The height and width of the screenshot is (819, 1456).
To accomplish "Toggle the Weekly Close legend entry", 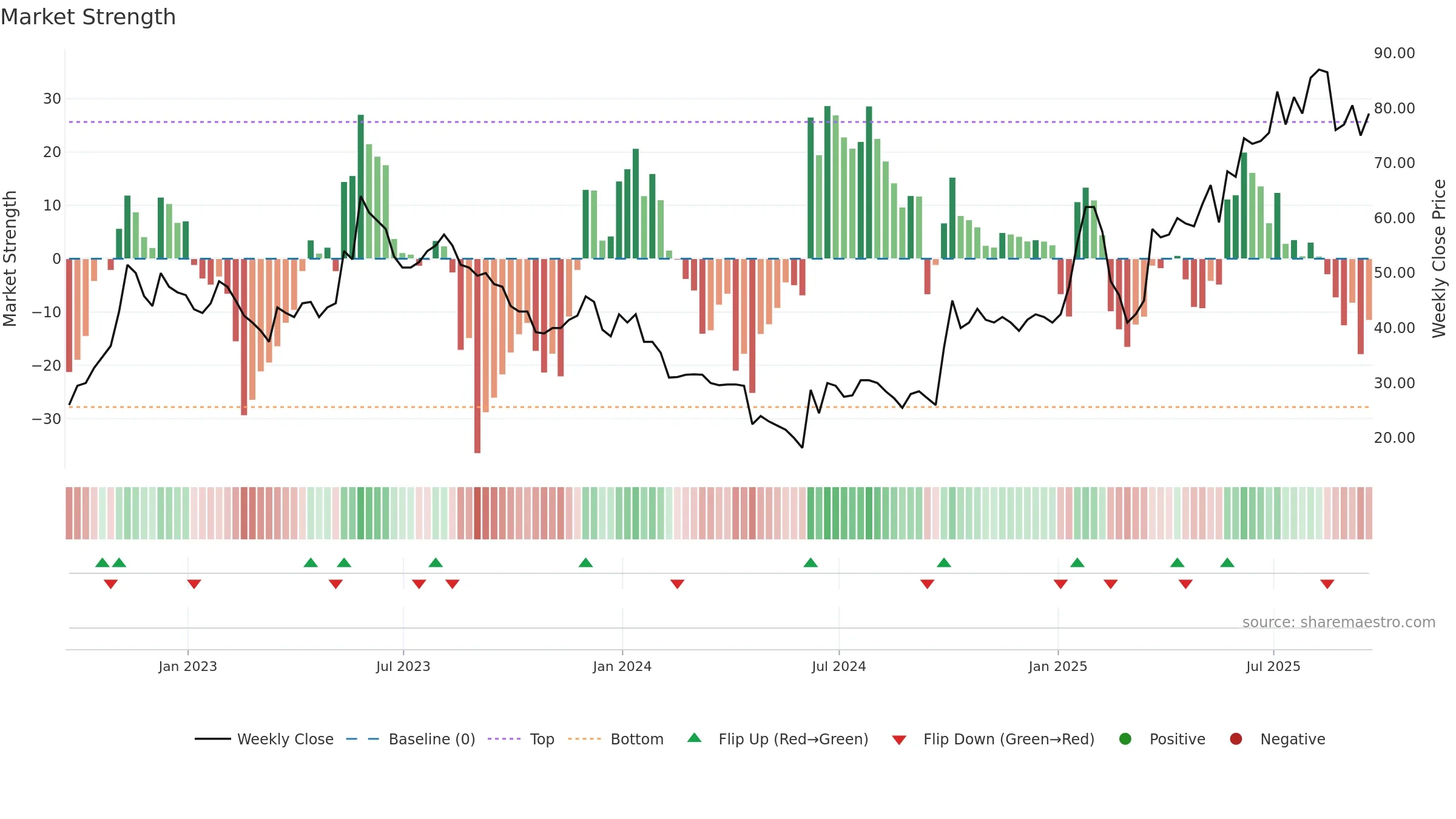I will coord(264,739).
